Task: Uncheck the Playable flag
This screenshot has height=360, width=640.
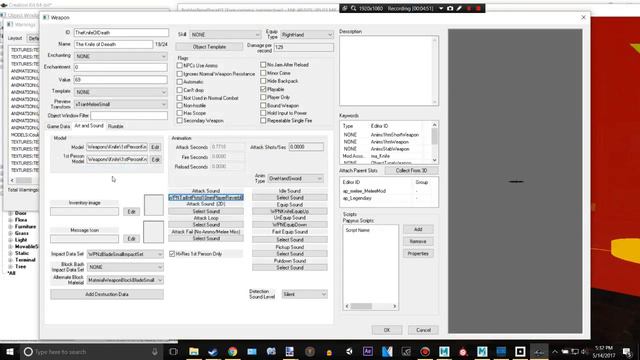Action: click(x=263, y=89)
